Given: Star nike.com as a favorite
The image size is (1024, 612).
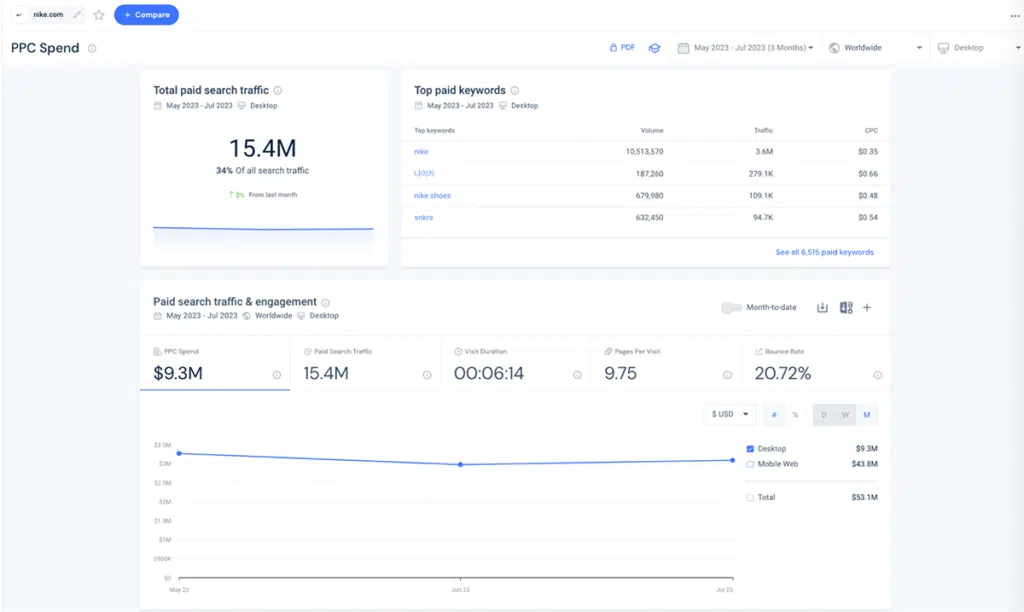Looking at the screenshot, I should point(97,15).
